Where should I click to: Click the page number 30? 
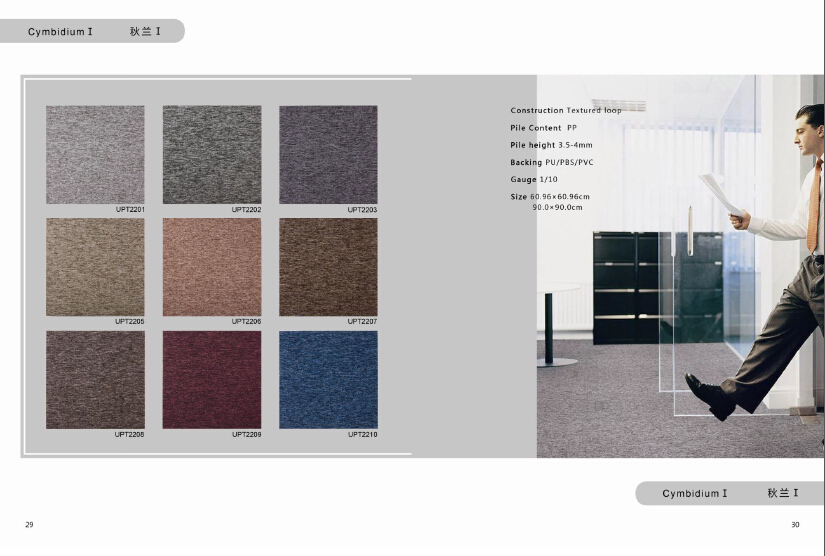pos(795,525)
